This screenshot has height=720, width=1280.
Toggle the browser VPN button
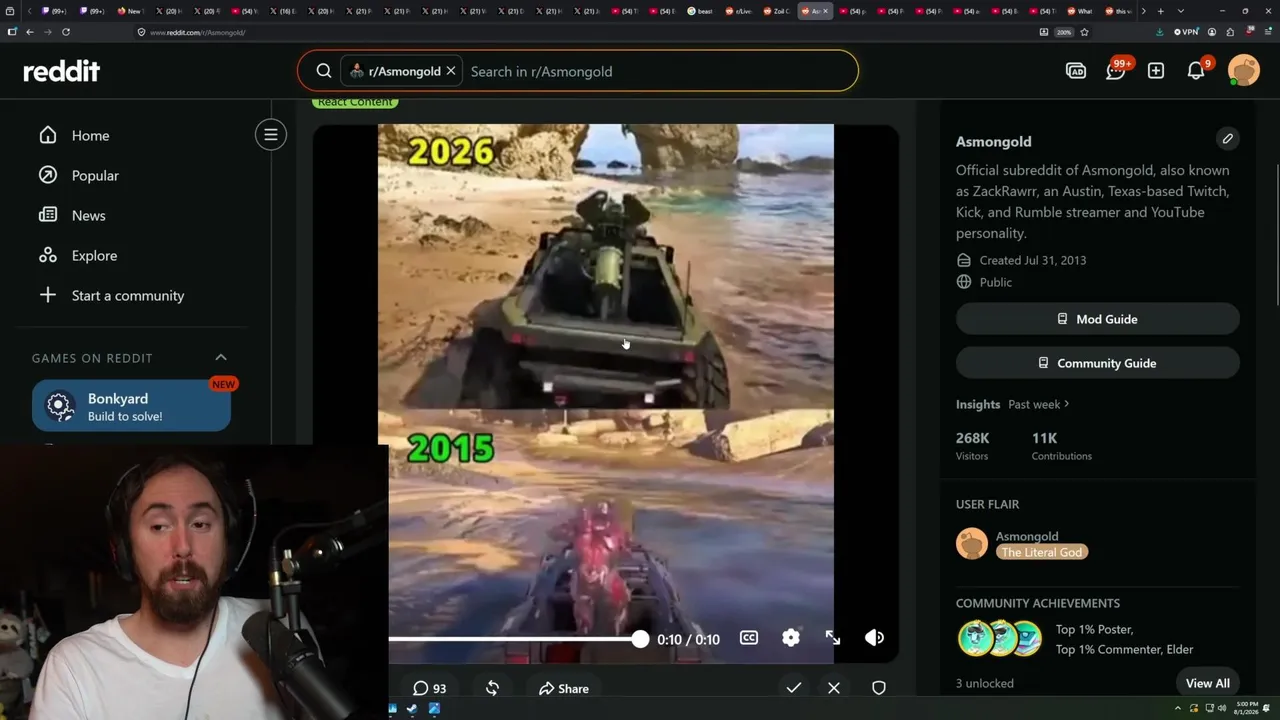1186,32
